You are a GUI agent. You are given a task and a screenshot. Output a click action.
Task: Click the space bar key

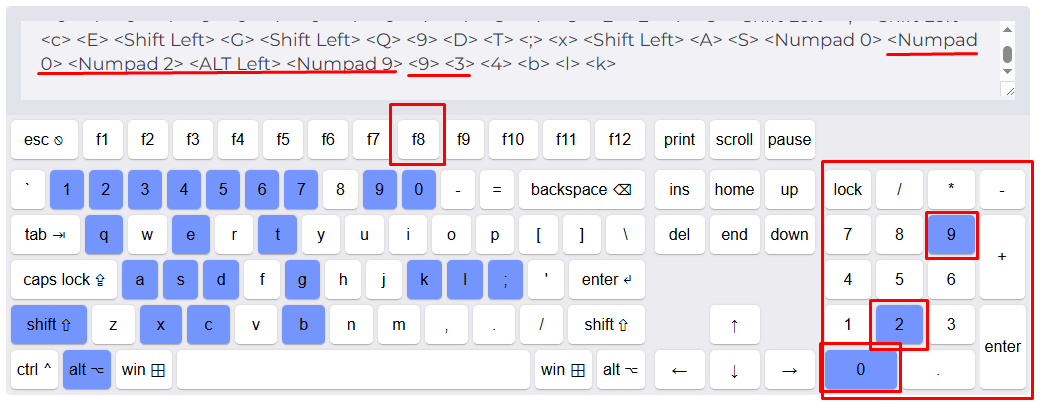pyautogui.click(x=353, y=370)
